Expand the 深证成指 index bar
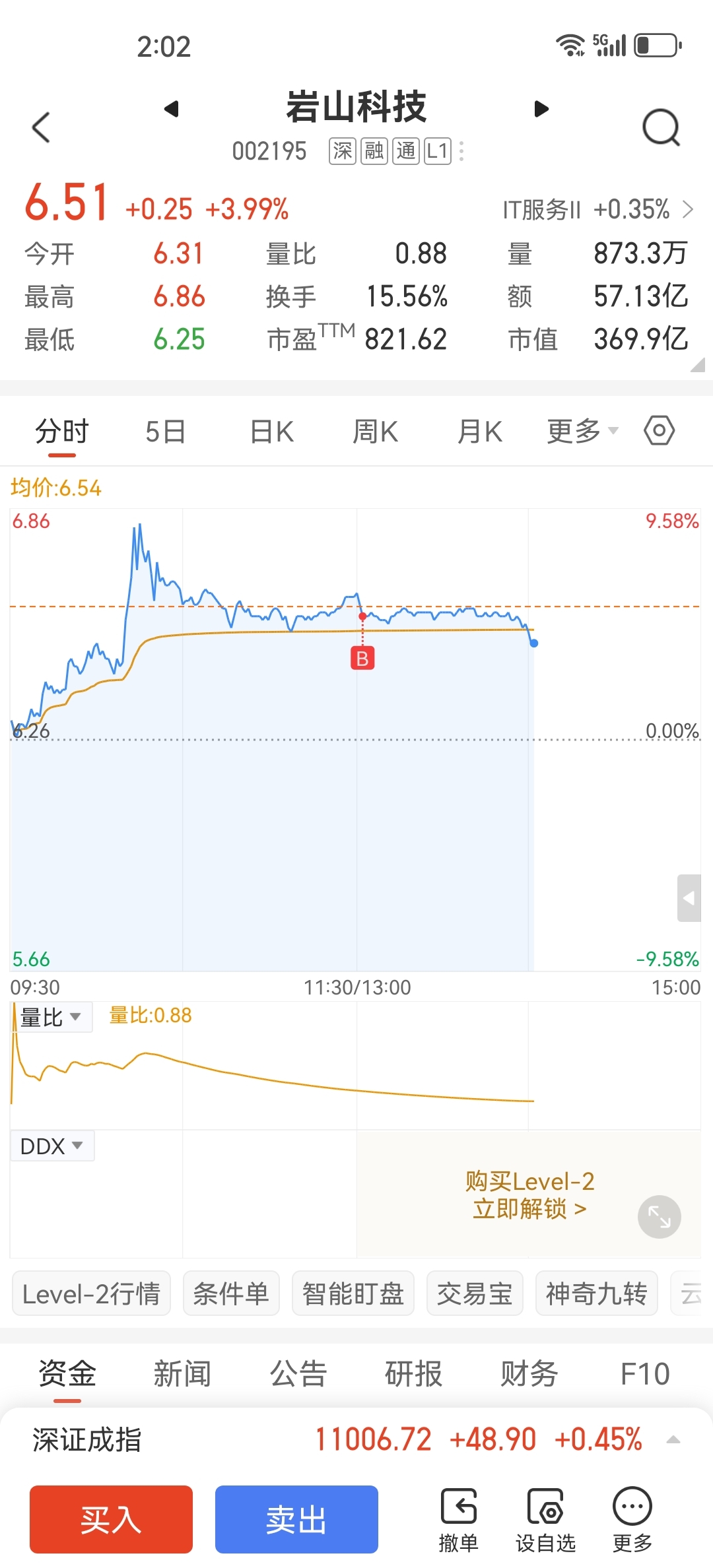The image size is (713, 1568). 673,1439
